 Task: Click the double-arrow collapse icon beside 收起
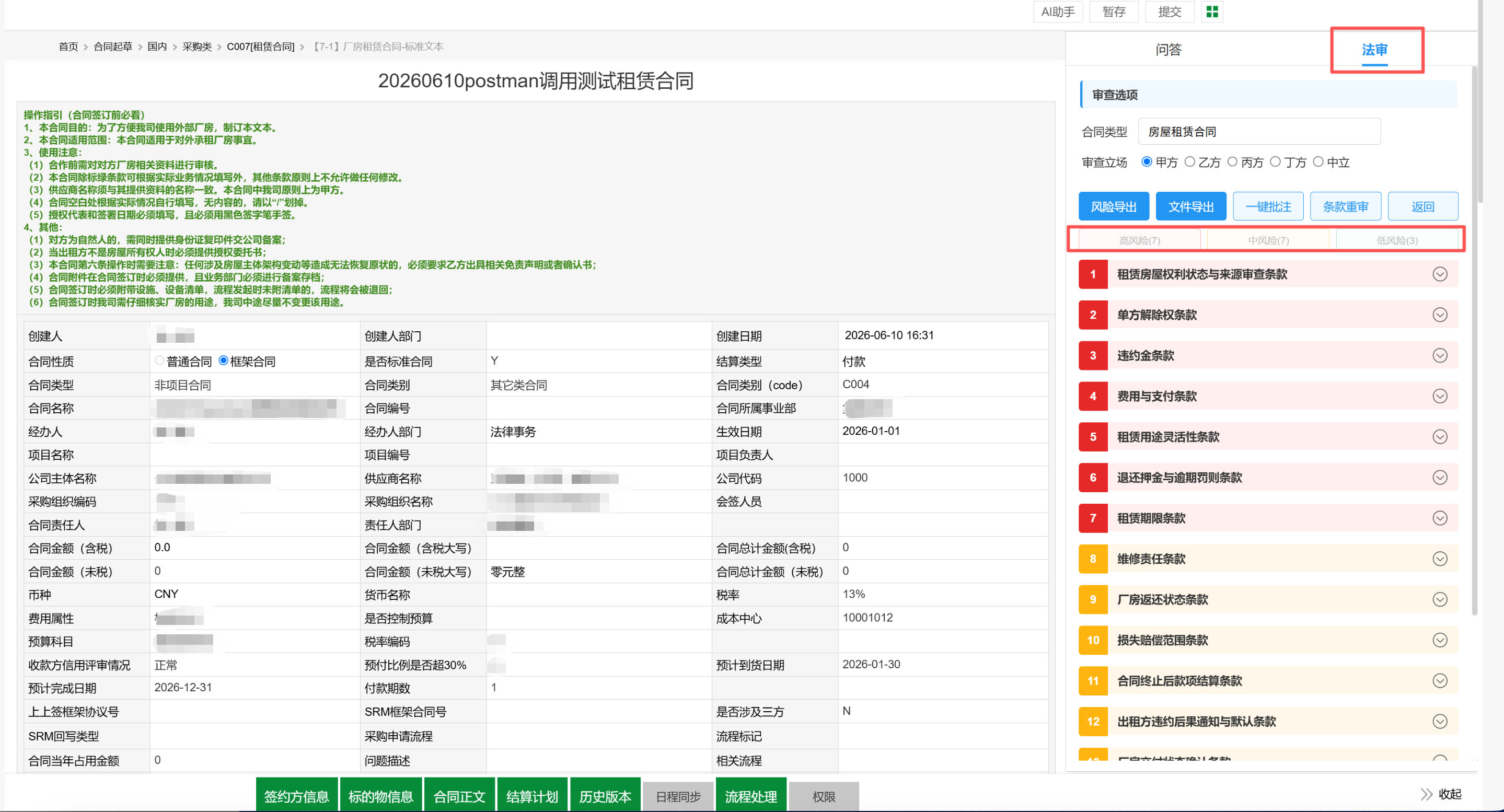[1426, 794]
